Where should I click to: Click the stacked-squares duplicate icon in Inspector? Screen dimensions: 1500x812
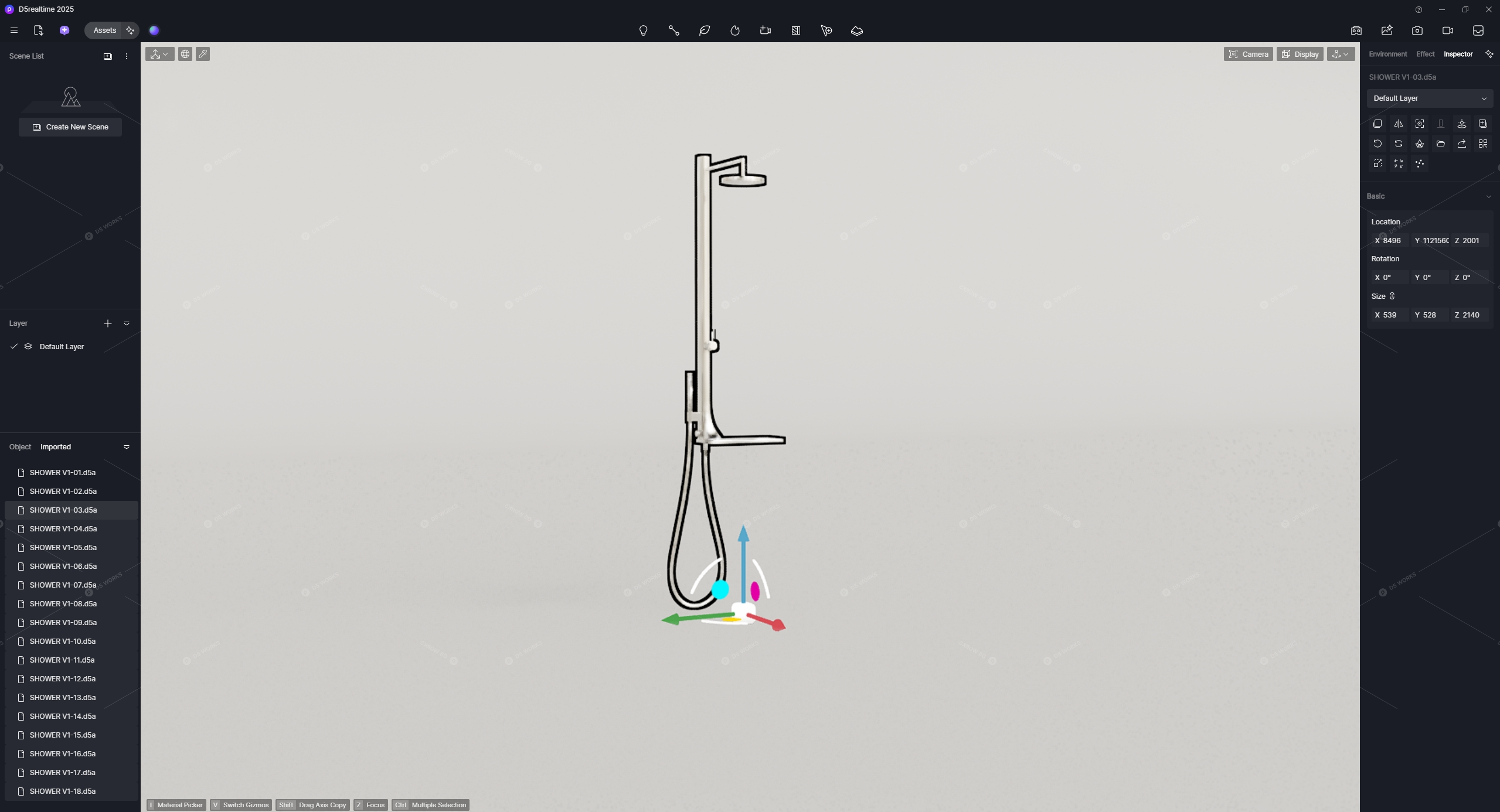[1377, 124]
